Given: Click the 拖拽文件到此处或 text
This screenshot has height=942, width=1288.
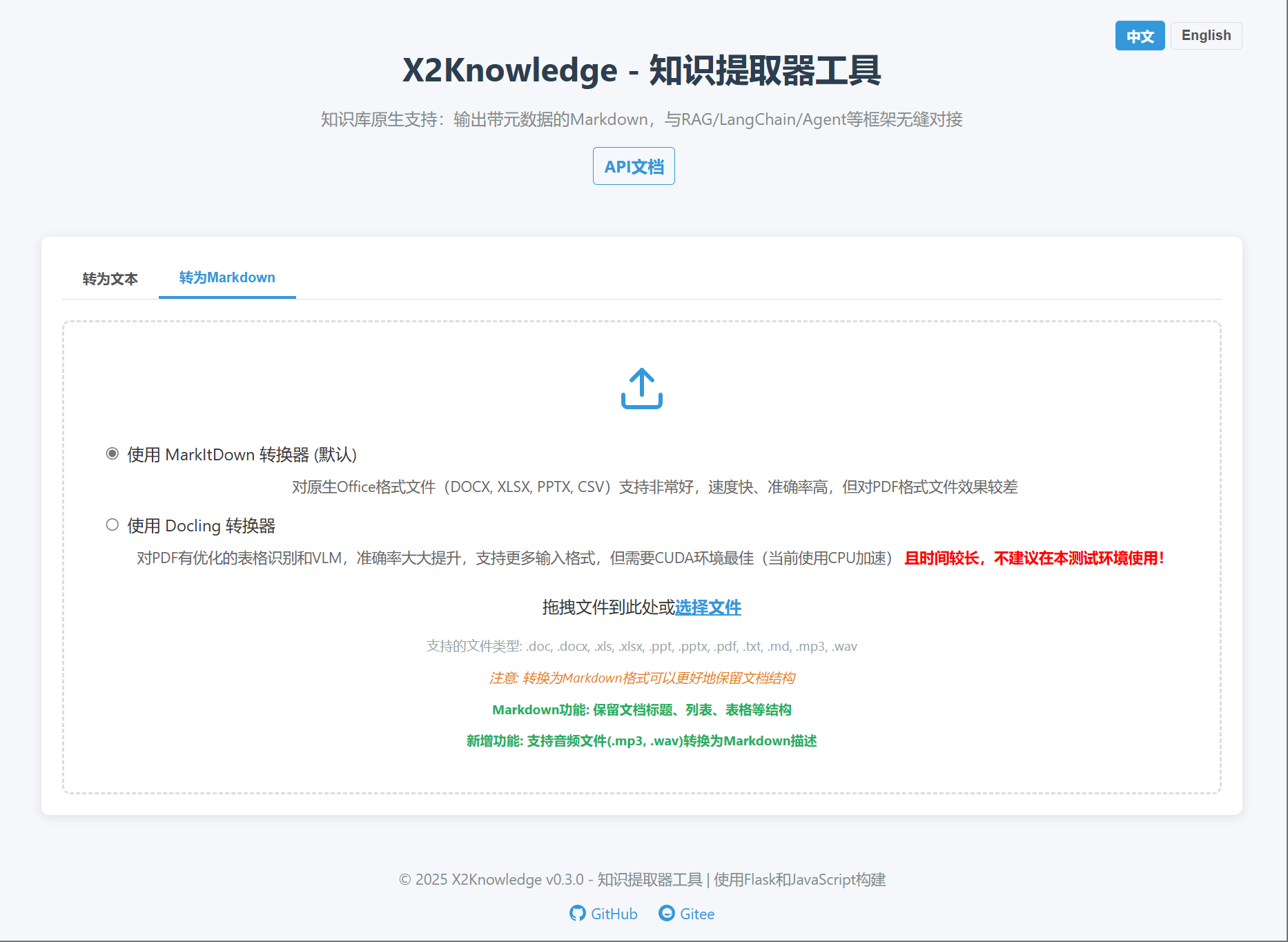Looking at the screenshot, I should (x=608, y=607).
